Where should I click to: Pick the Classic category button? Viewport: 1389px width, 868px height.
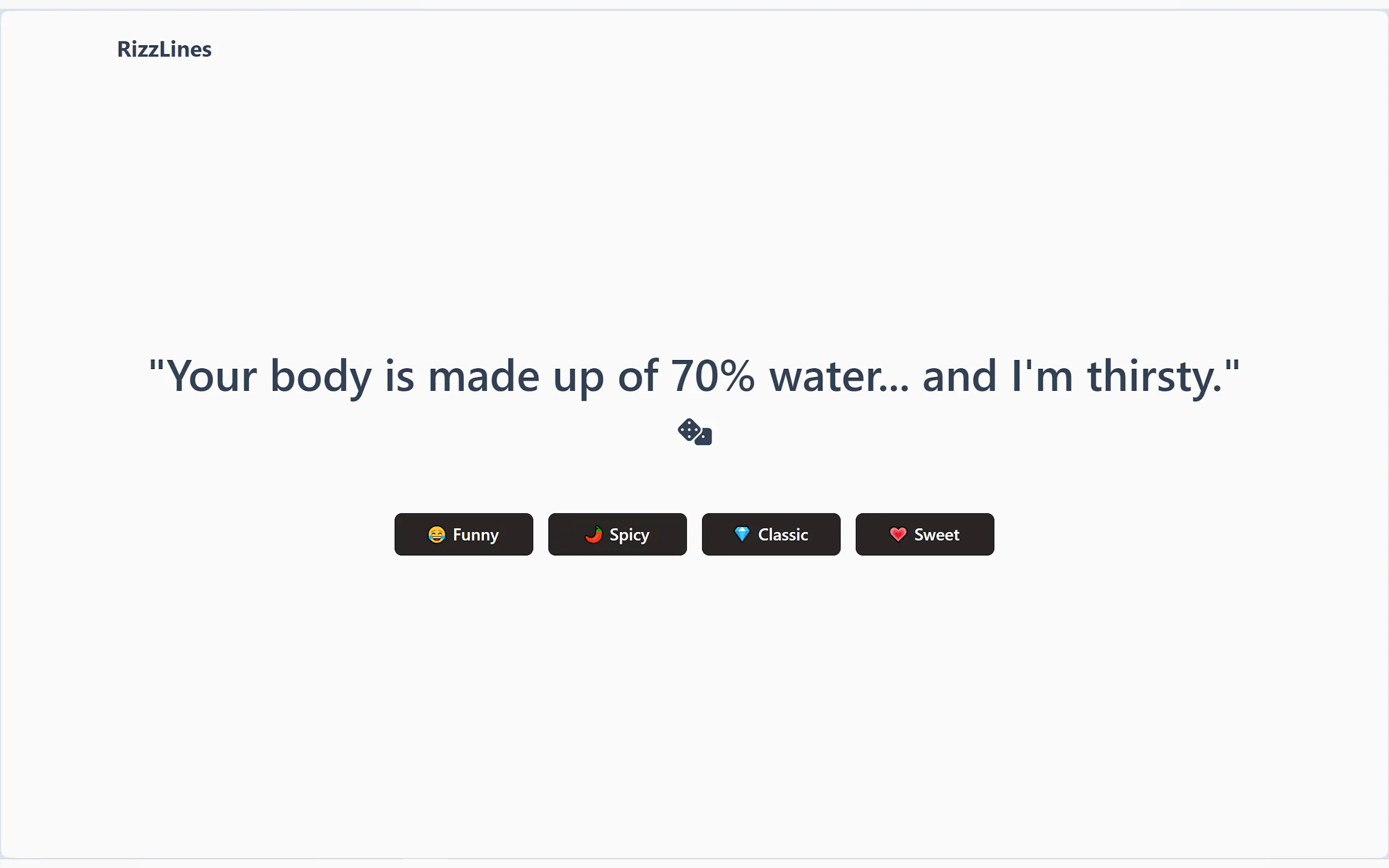click(x=771, y=535)
